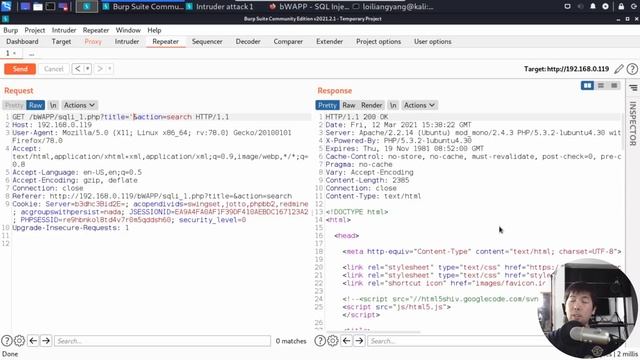This screenshot has height=360, width=640.
Task: Switch response view to Render
Action: coord(371,105)
